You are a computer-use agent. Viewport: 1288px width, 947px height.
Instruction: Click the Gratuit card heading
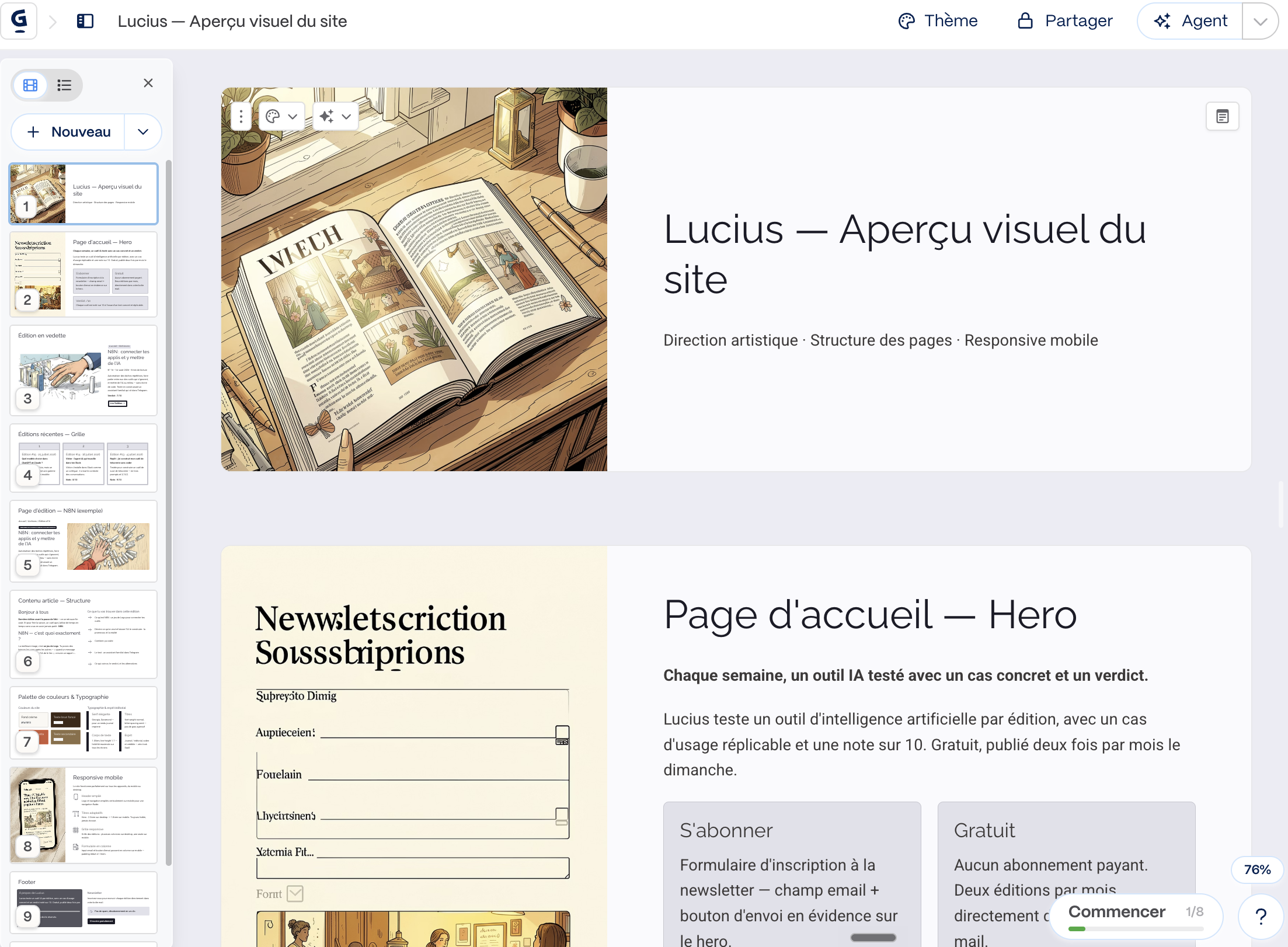pyautogui.click(x=984, y=830)
